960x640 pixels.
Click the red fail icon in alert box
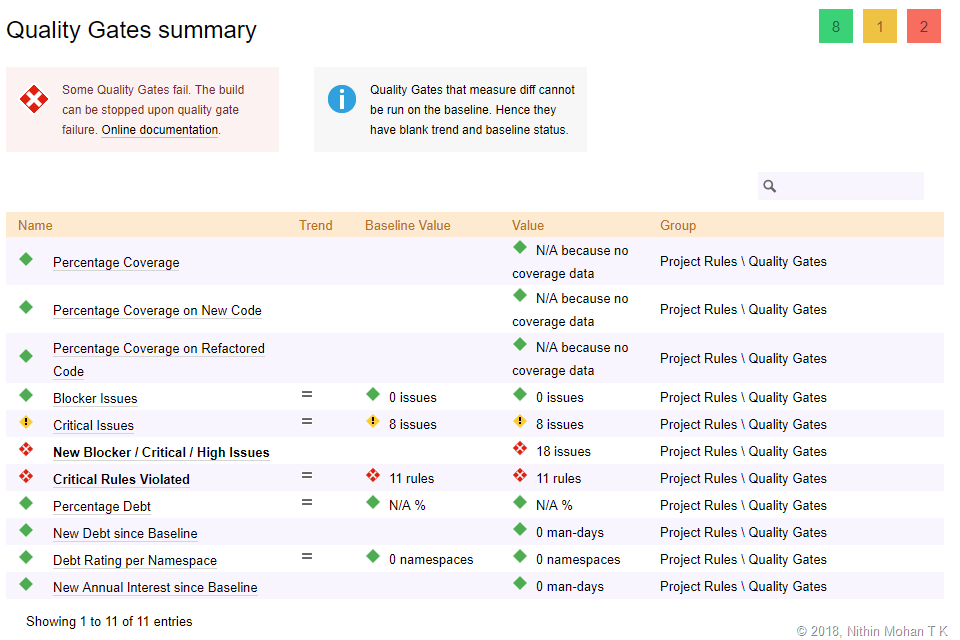pyautogui.click(x=35, y=99)
